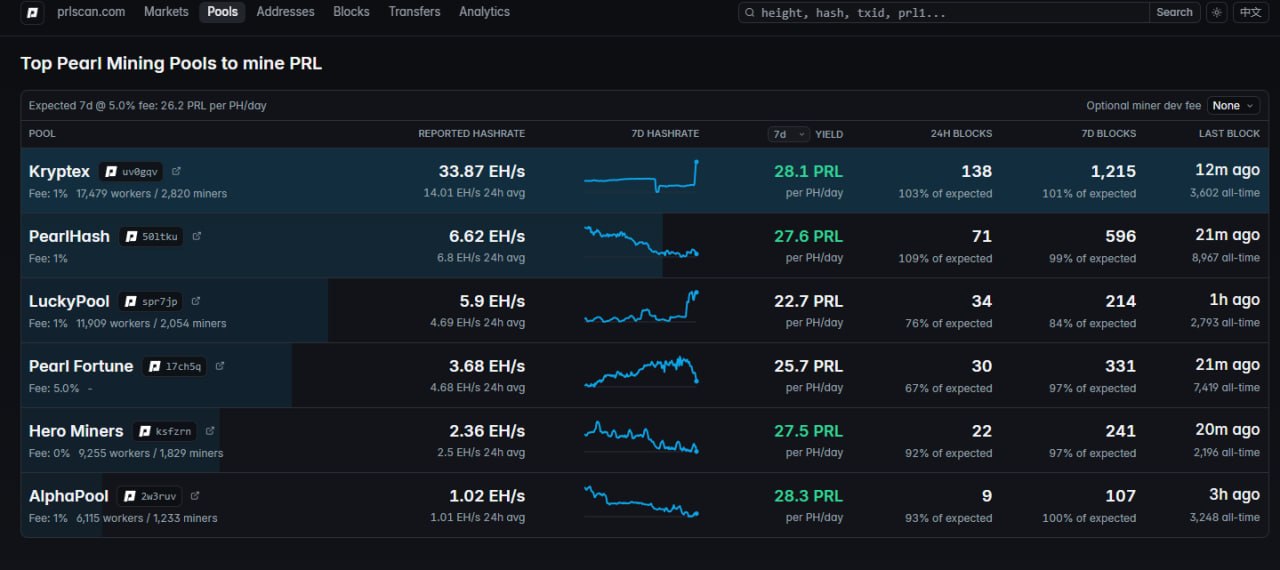This screenshot has height=570, width=1280.
Task: Open the PearlHash pool name link
Action: (69, 237)
